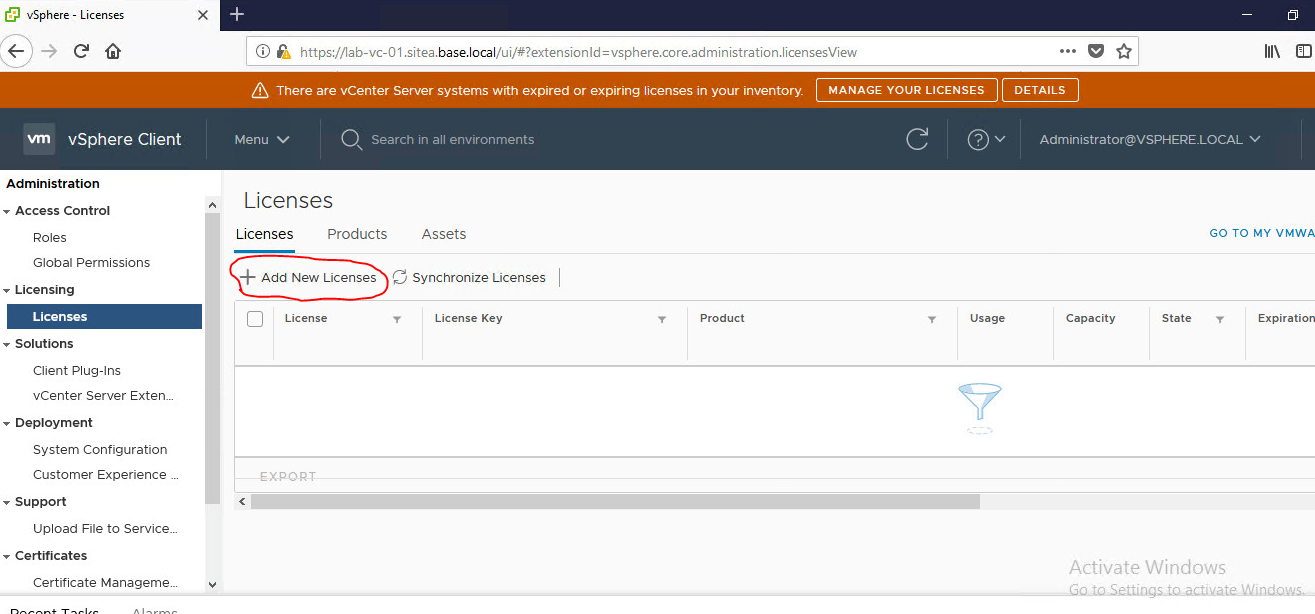Click Add New Licenses button
Screen dimensions: 1315x614
click(309, 278)
